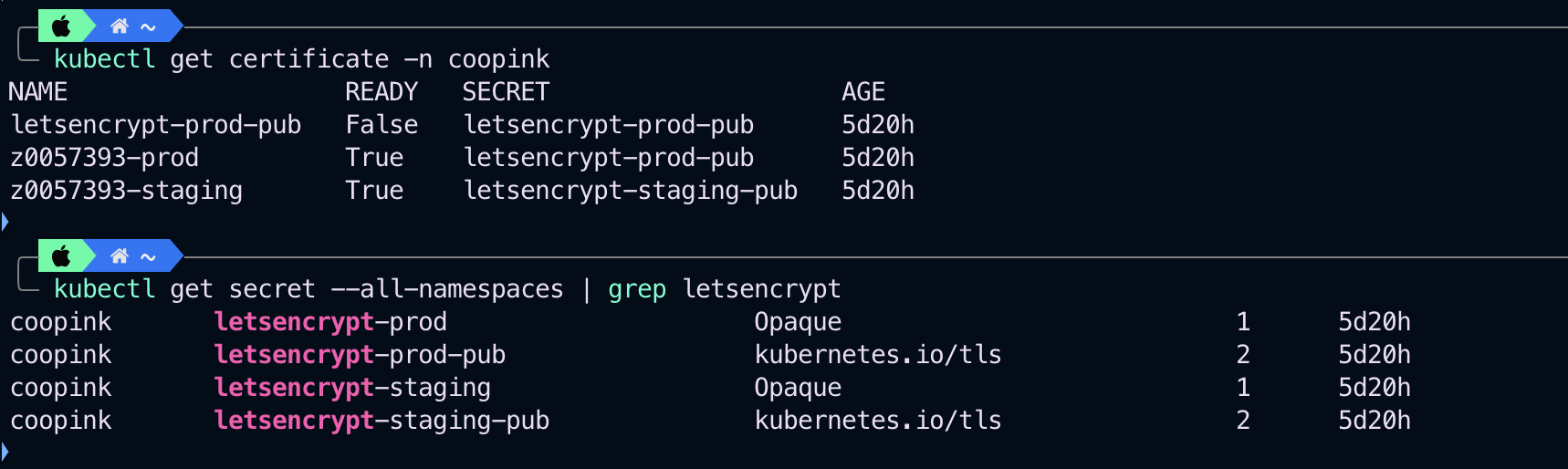Viewport: 1568px width, 469px height.
Task: Click the home icon in the second prompt
Action: [x=119, y=256]
